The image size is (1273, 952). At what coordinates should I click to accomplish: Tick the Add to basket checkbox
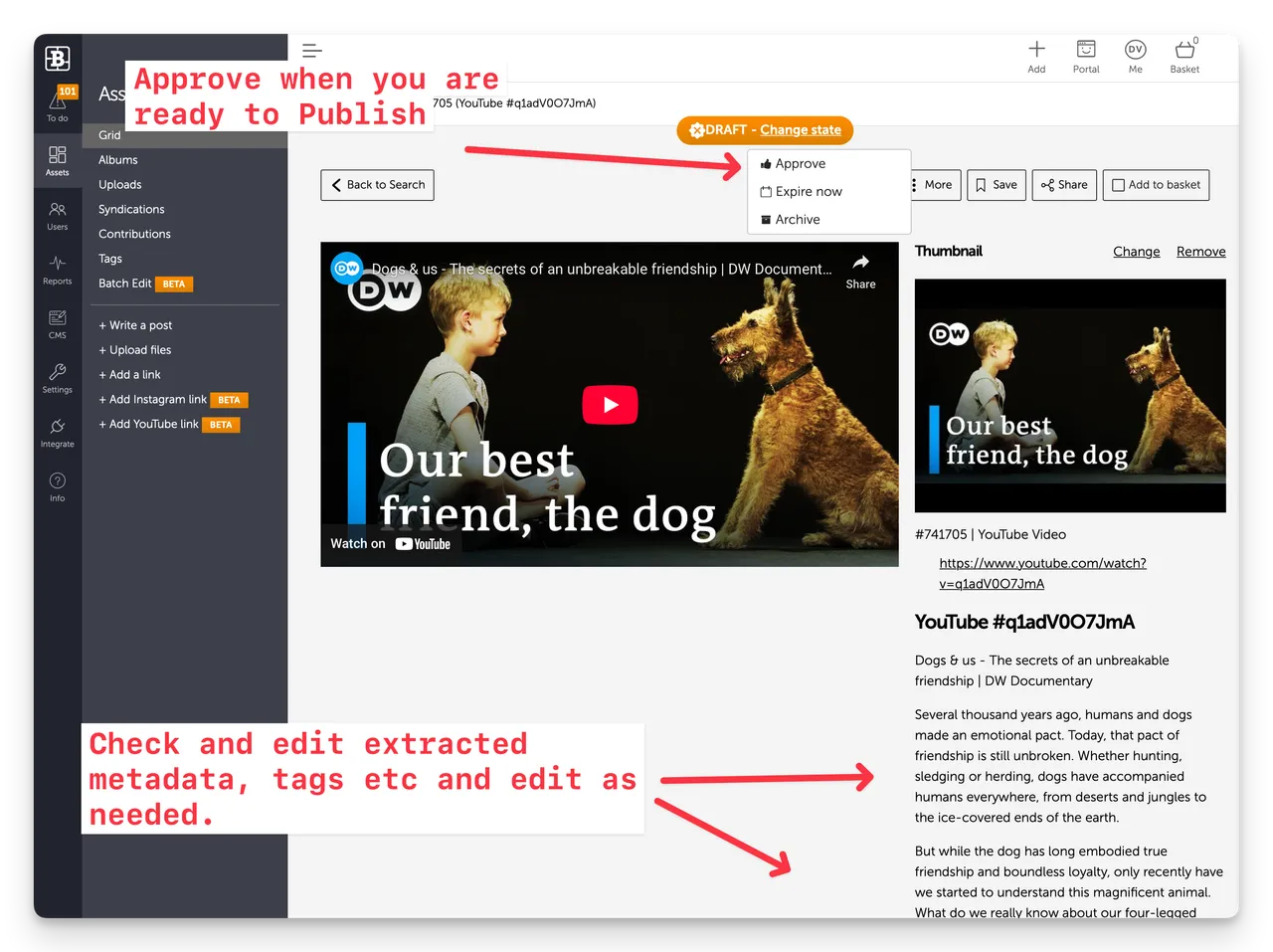click(x=1119, y=185)
